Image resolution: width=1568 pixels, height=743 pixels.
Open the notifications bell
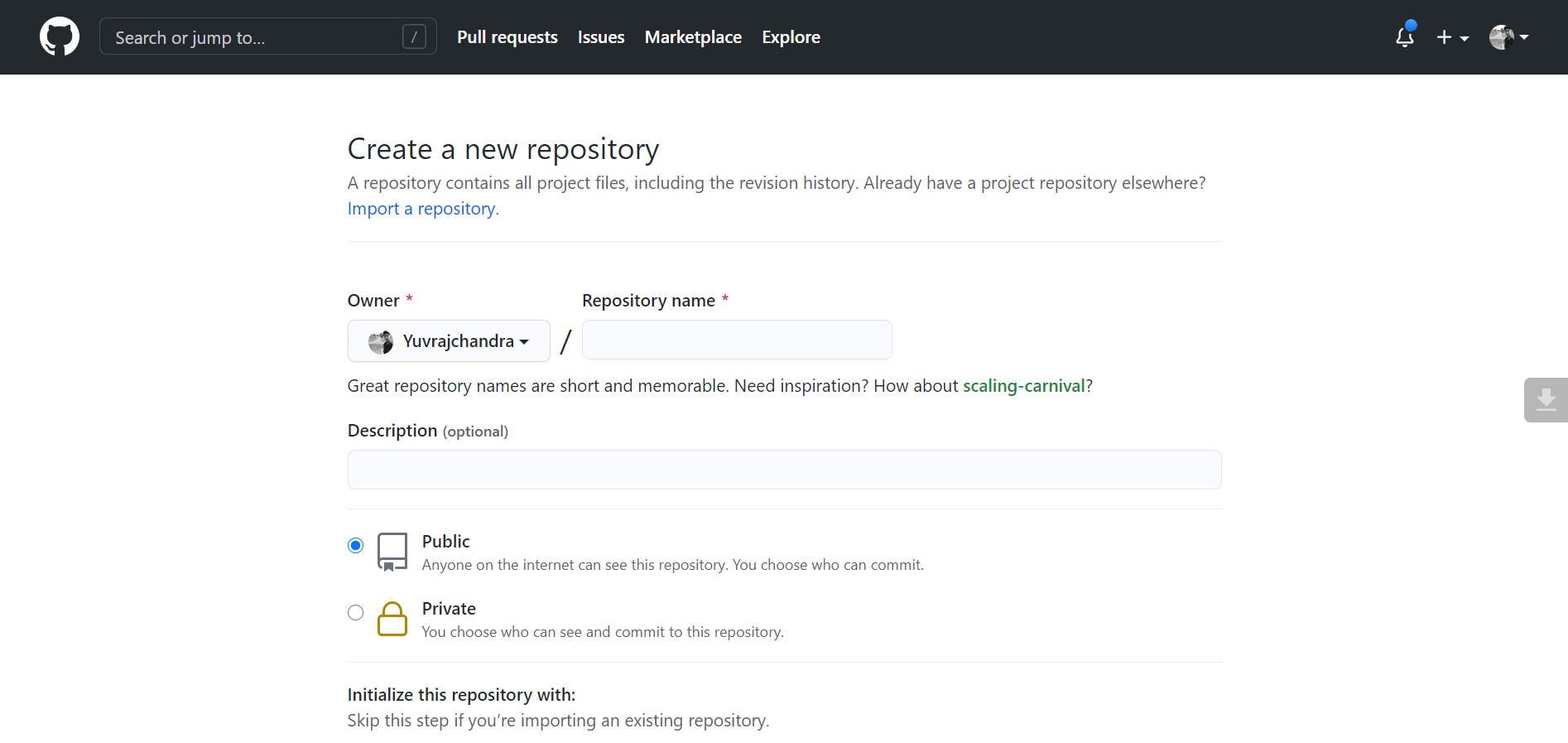pos(1404,37)
